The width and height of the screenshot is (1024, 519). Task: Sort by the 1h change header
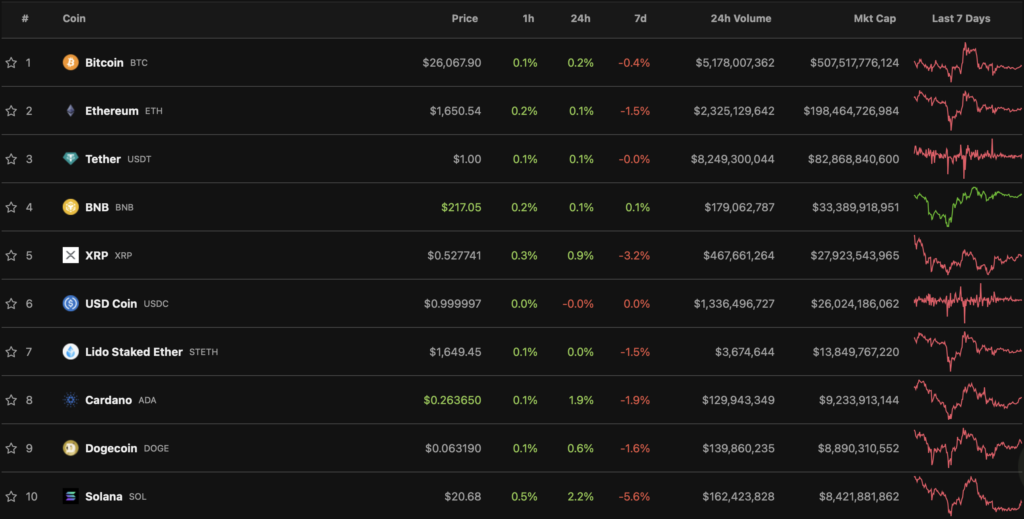(x=528, y=18)
